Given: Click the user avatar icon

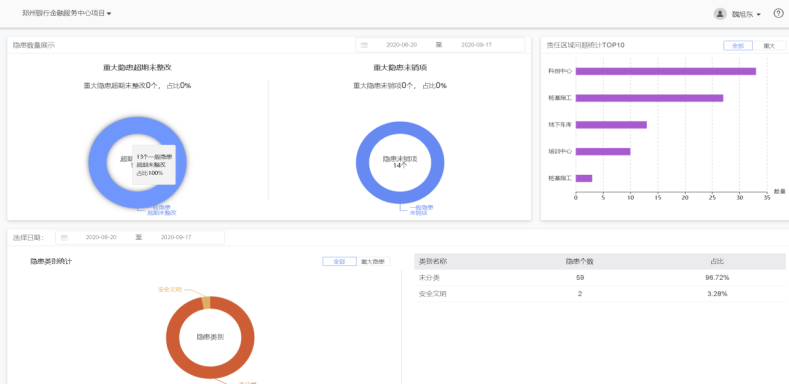Looking at the screenshot, I should click(720, 14).
